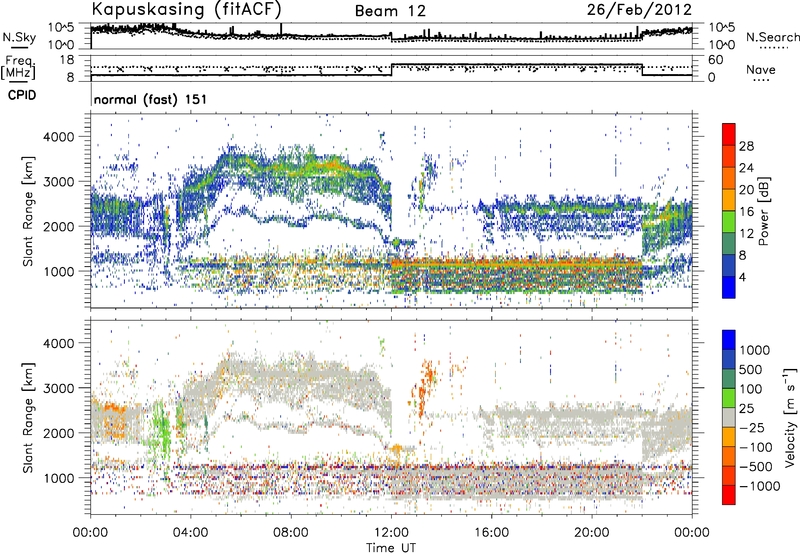Image resolution: width=800 pixels, height=554 pixels.
Task: Click the 'Velocity [m s-1]' colorbar label
Action: pos(790,417)
